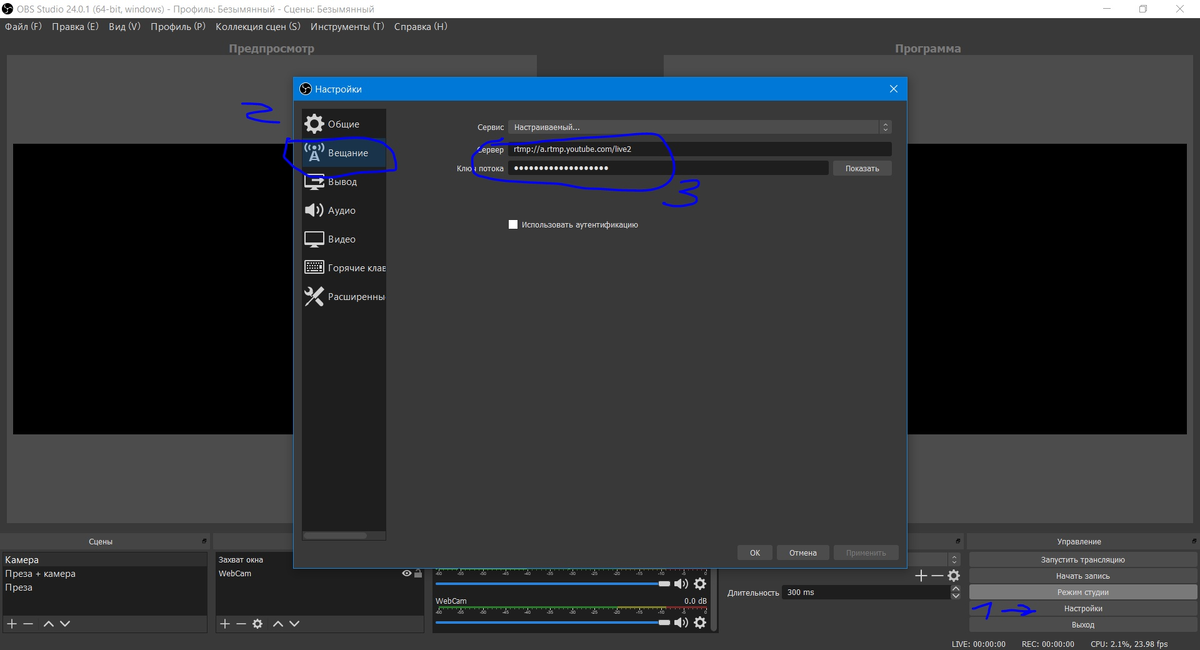1200x650 pixels.
Task: Toggle WebCam source visibility eye
Action: click(x=407, y=574)
